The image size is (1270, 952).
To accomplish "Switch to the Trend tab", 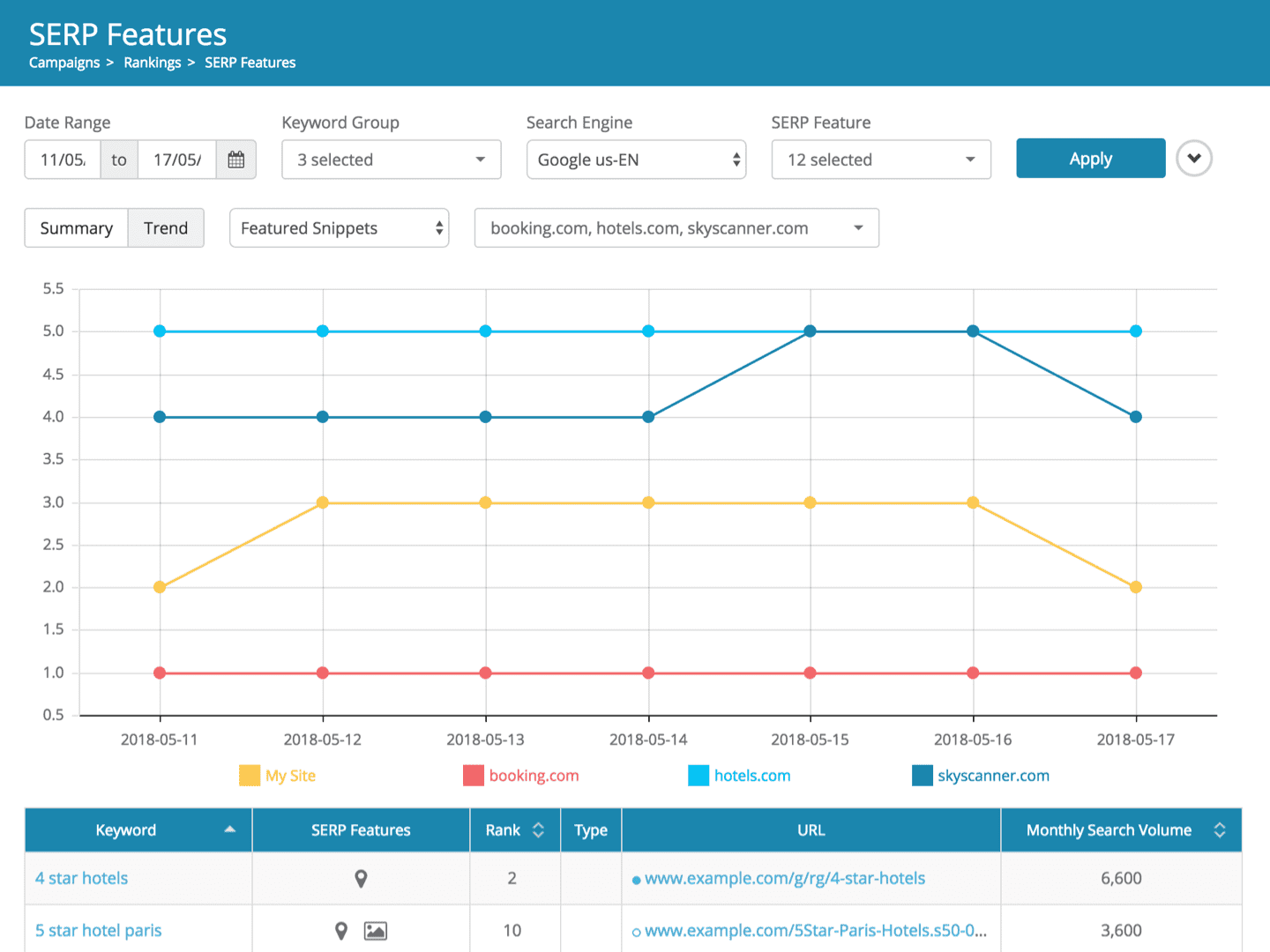I will click(166, 228).
